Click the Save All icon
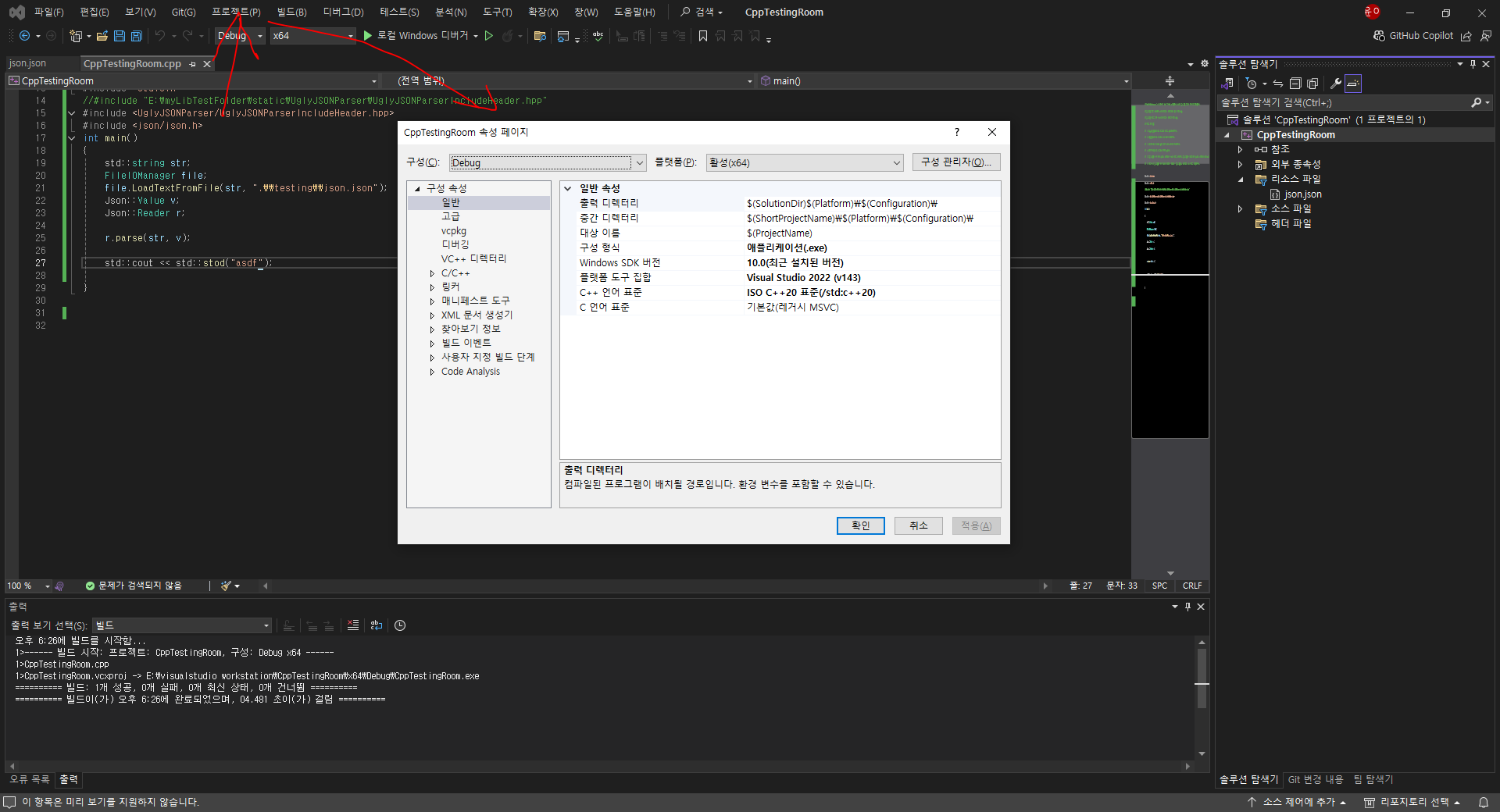This screenshot has width=1500, height=812. coord(136,36)
